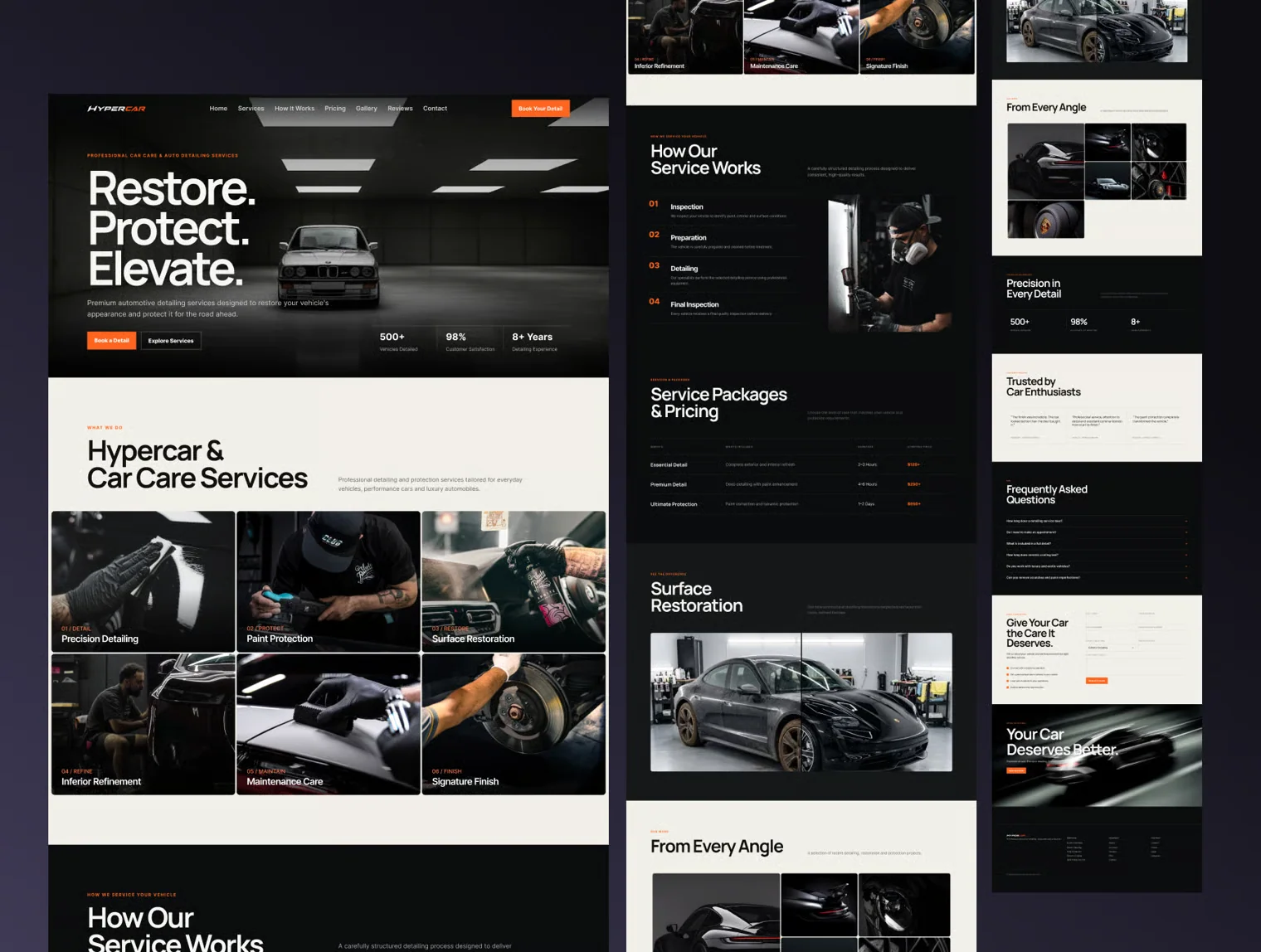The height and width of the screenshot is (952, 1261).
Task: Open the service type dropdown in the contact form
Action: 1110,648
